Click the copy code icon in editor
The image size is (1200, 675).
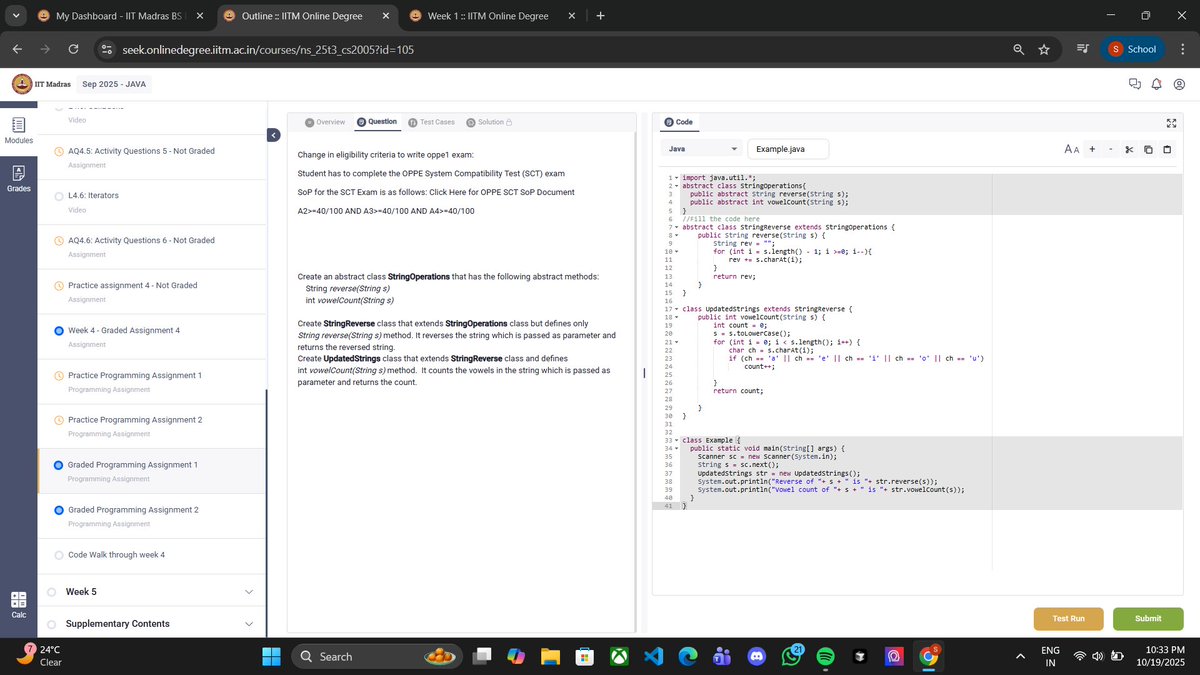click(x=1148, y=149)
